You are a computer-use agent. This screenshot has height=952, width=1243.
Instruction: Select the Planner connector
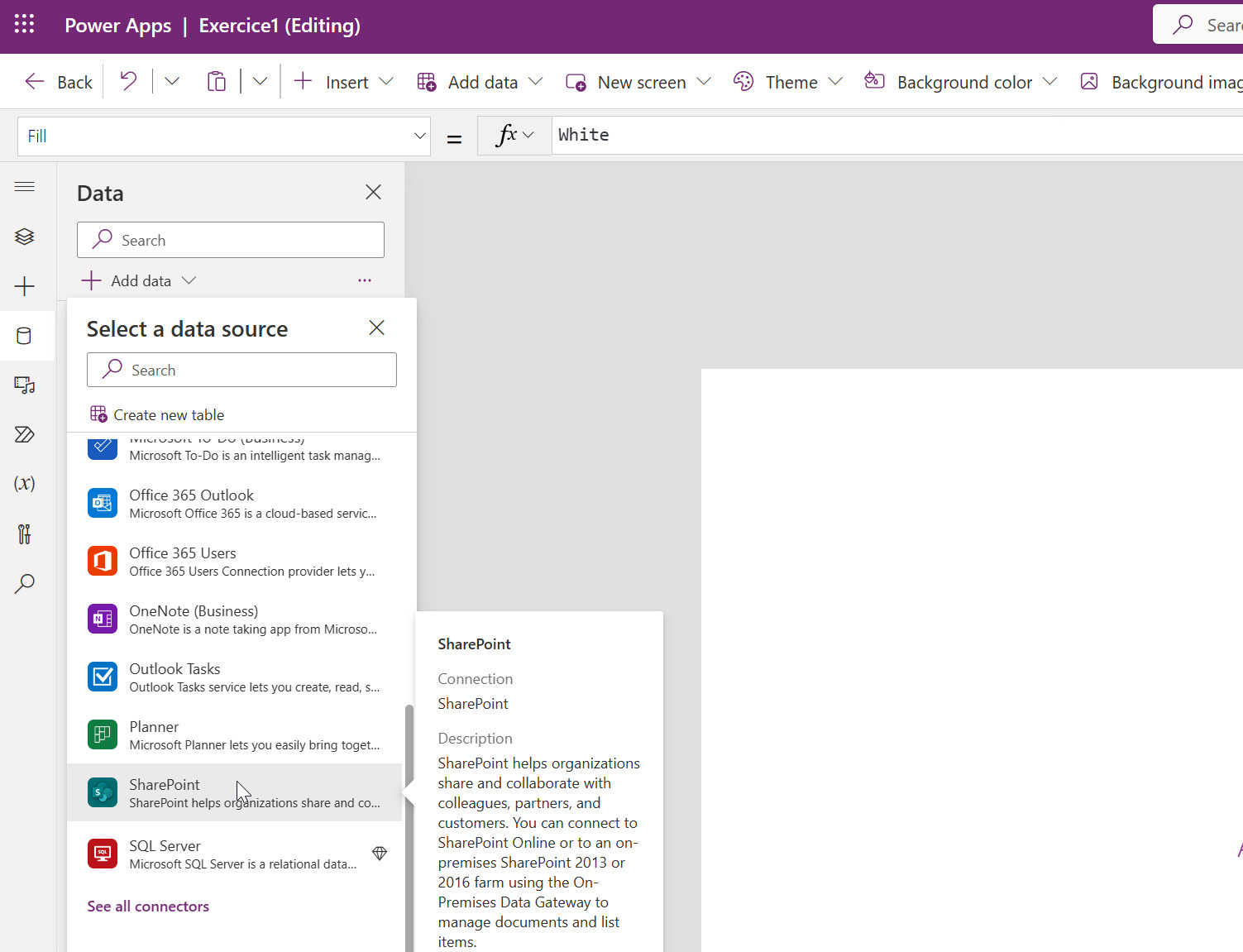235,734
